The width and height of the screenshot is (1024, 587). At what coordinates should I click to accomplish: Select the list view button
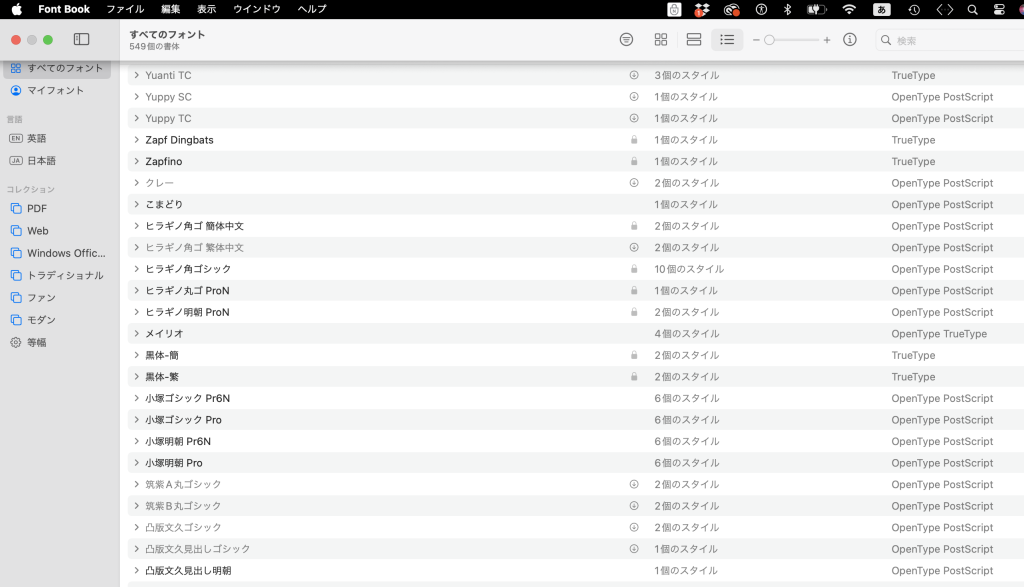[727, 40]
